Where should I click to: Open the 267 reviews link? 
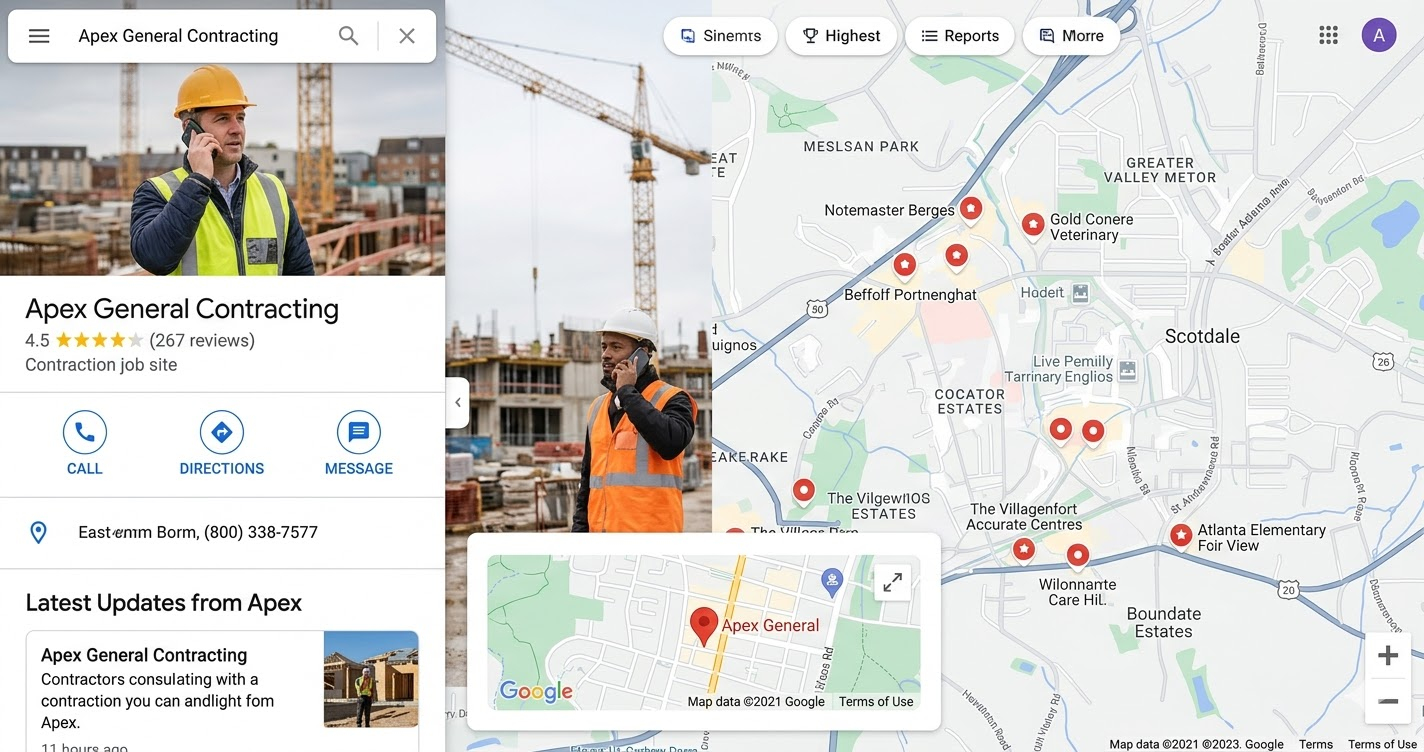click(202, 341)
